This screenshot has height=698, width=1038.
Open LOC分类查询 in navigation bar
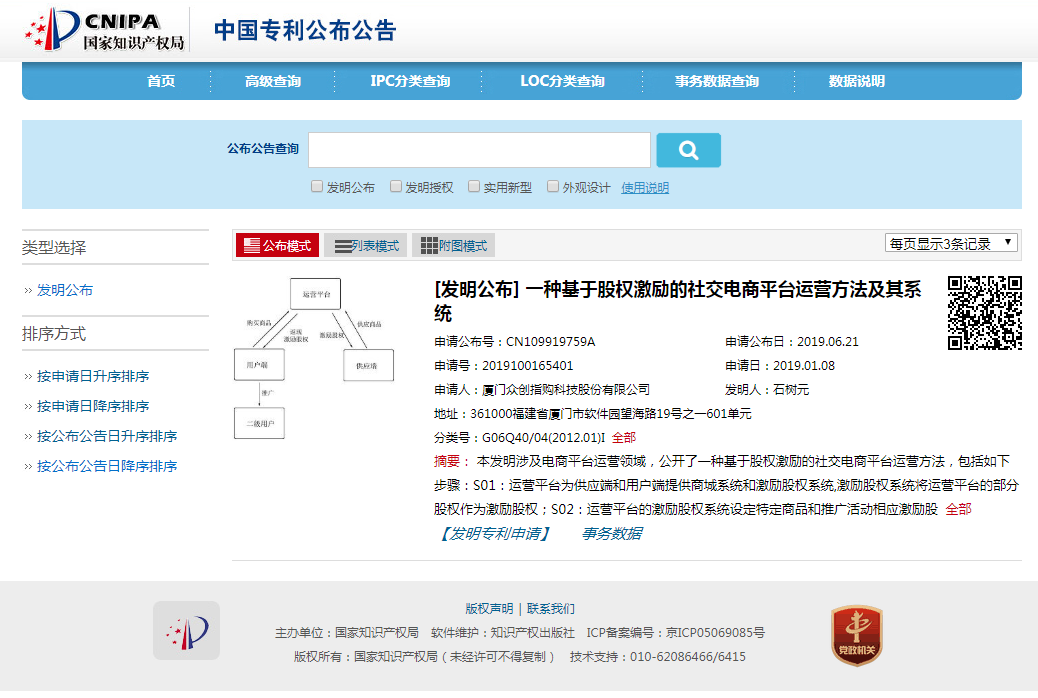[562, 81]
